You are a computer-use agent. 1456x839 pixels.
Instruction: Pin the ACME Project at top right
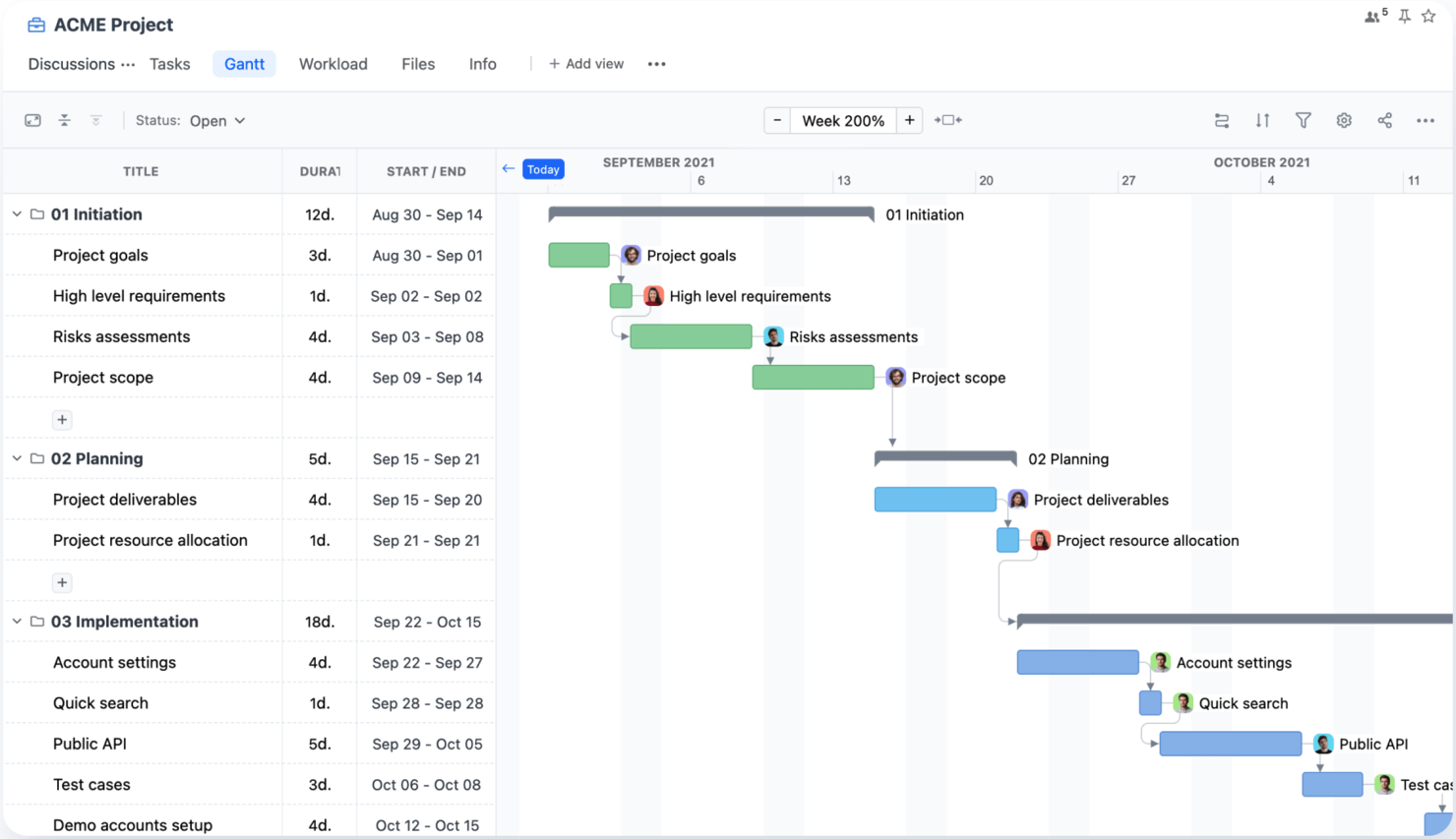[1404, 16]
